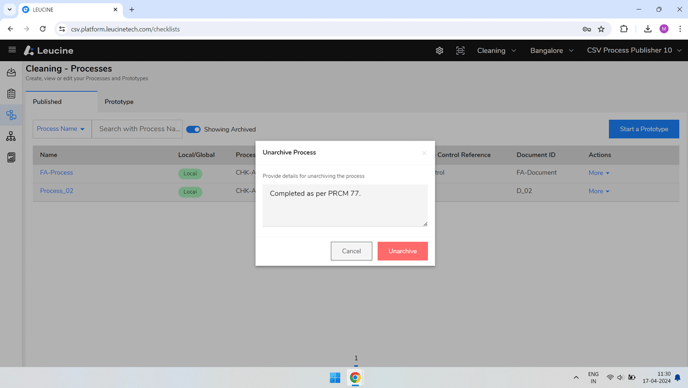Close the Unarchive Process dialog
The width and height of the screenshot is (688, 388).
pyautogui.click(x=424, y=153)
